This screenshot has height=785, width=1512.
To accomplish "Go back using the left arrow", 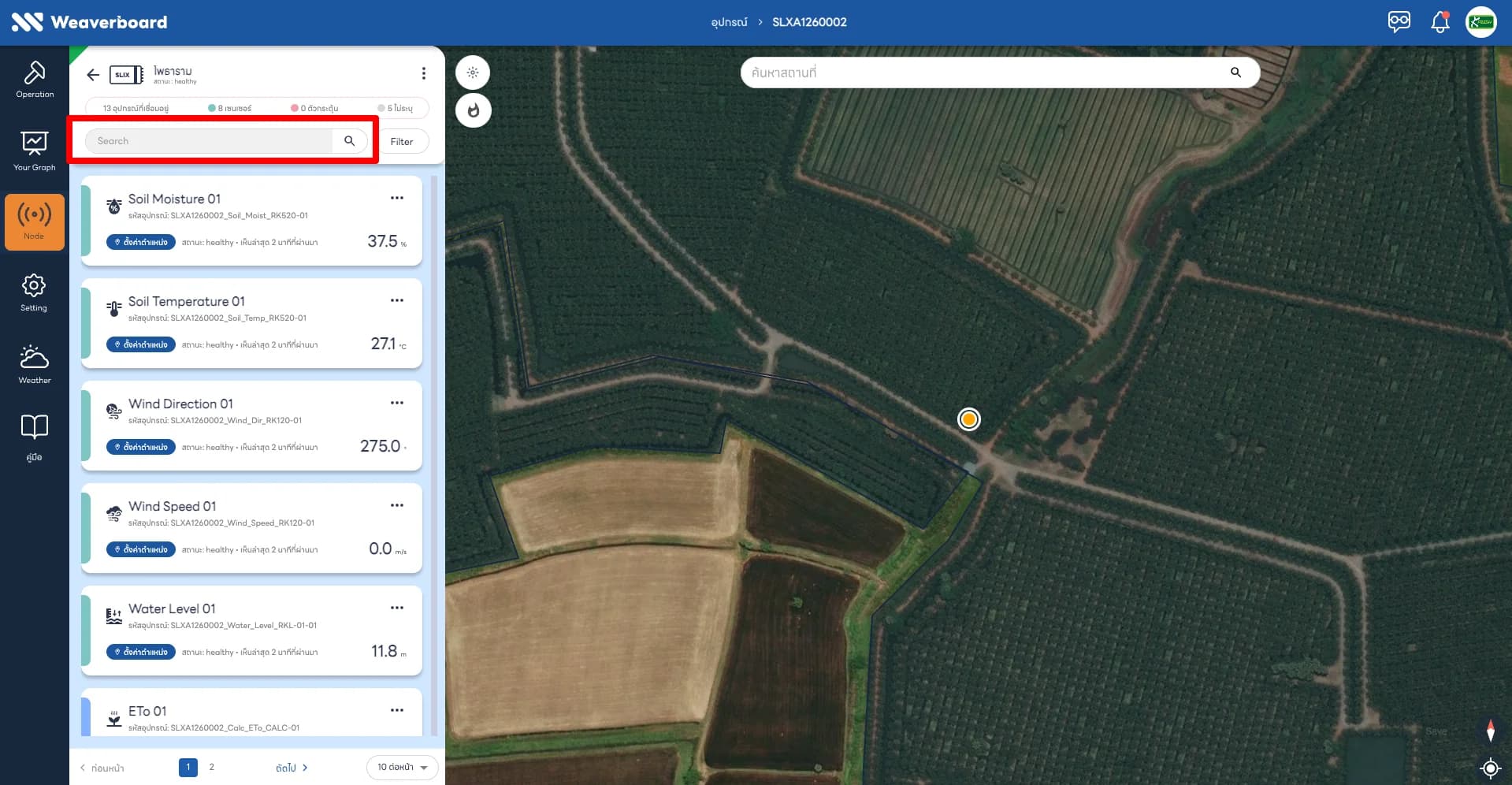I will [x=93, y=75].
